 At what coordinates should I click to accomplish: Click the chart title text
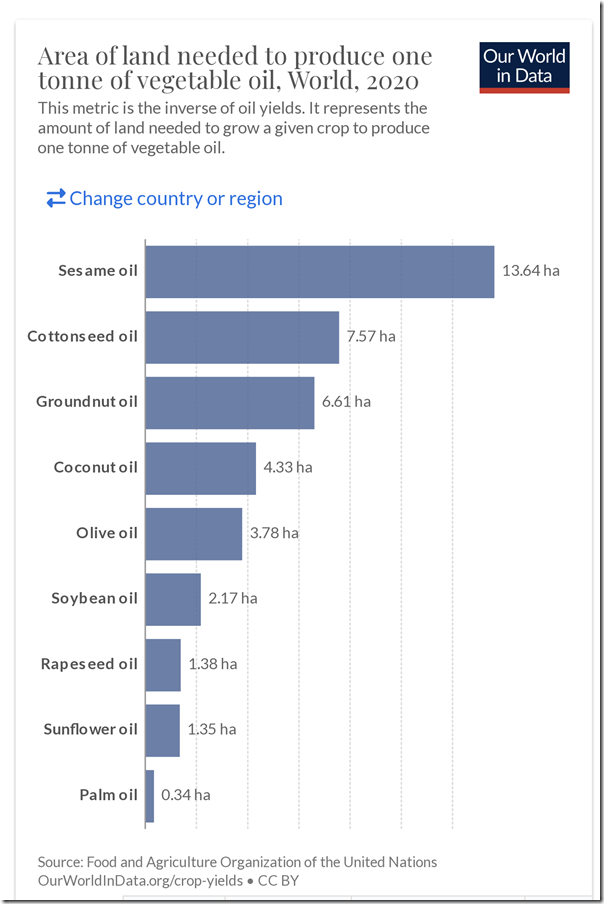click(x=234, y=68)
